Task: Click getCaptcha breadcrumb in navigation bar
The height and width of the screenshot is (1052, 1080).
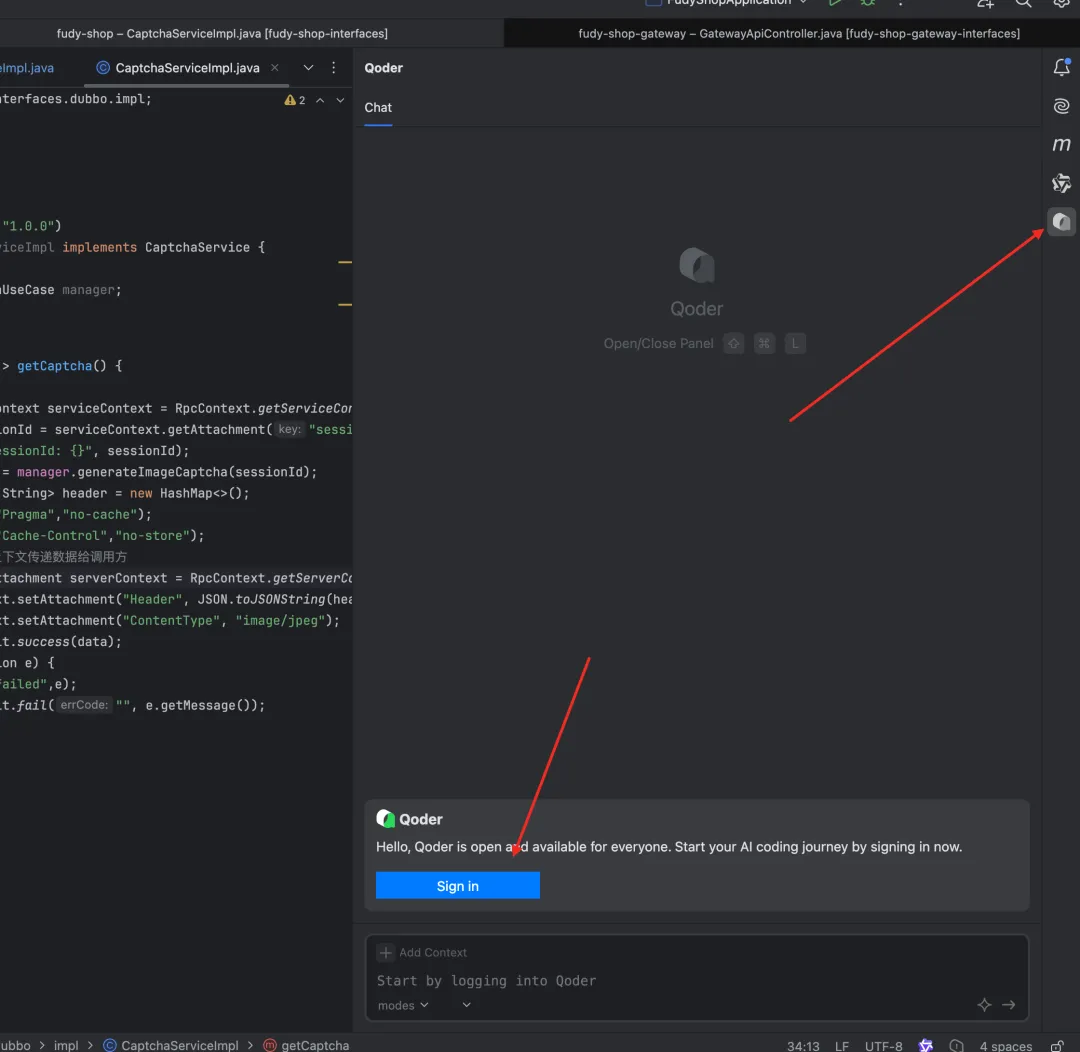Action: point(307,1045)
